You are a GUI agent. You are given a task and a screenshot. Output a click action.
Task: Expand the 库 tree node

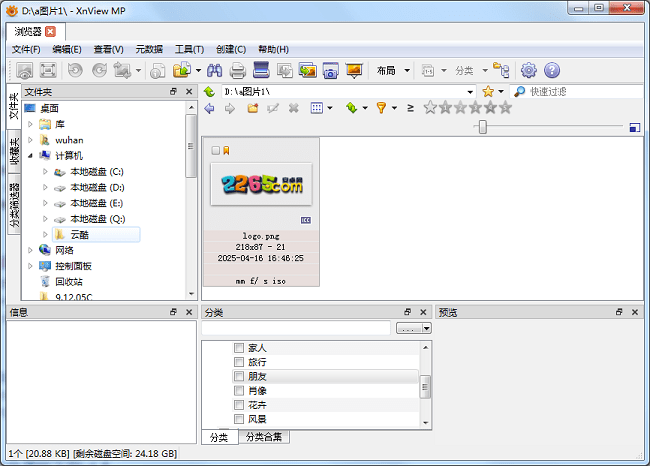[30, 124]
